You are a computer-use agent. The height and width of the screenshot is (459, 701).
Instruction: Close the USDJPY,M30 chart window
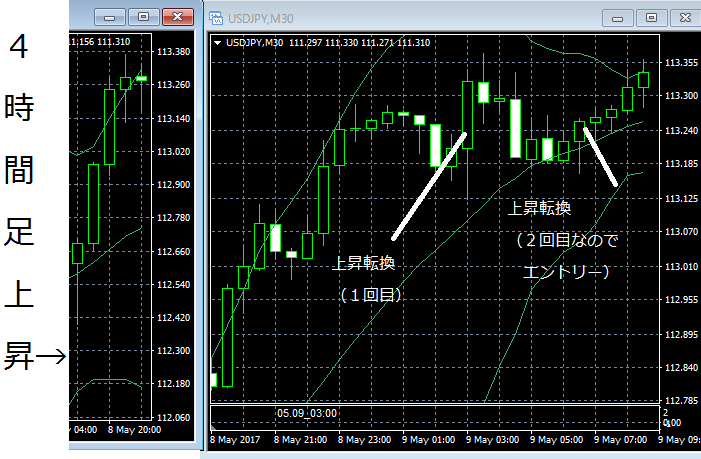(685, 18)
